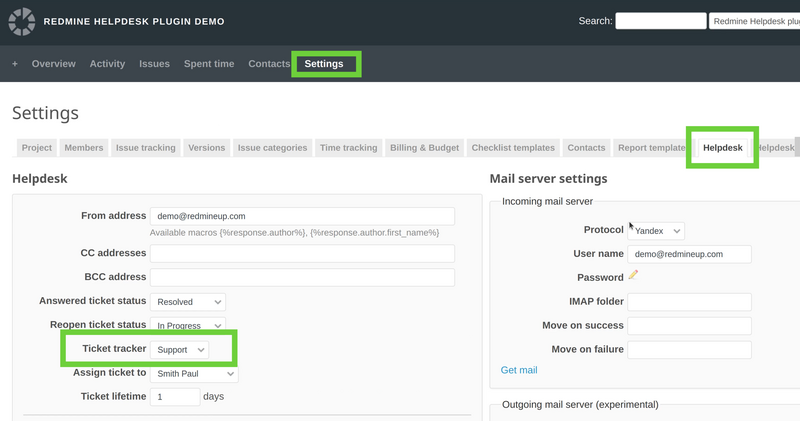Screen dimensions: 800x421
Task: Open the project selector dropdown at top right
Action: 755,21
